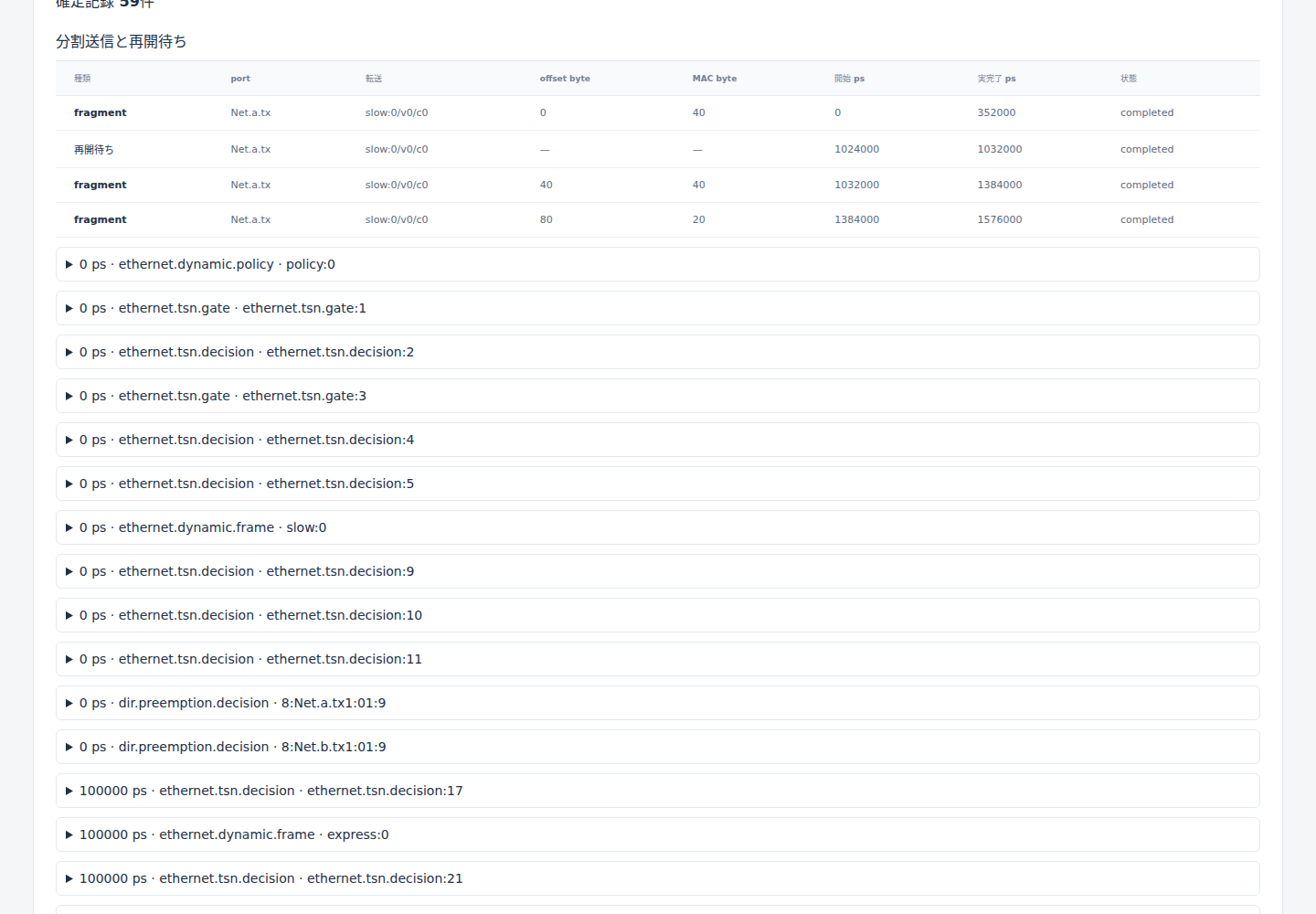Open the ethernet.dynamic.frame express:0 record
The height and width of the screenshot is (914, 1316).
pyautogui.click(x=657, y=834)
